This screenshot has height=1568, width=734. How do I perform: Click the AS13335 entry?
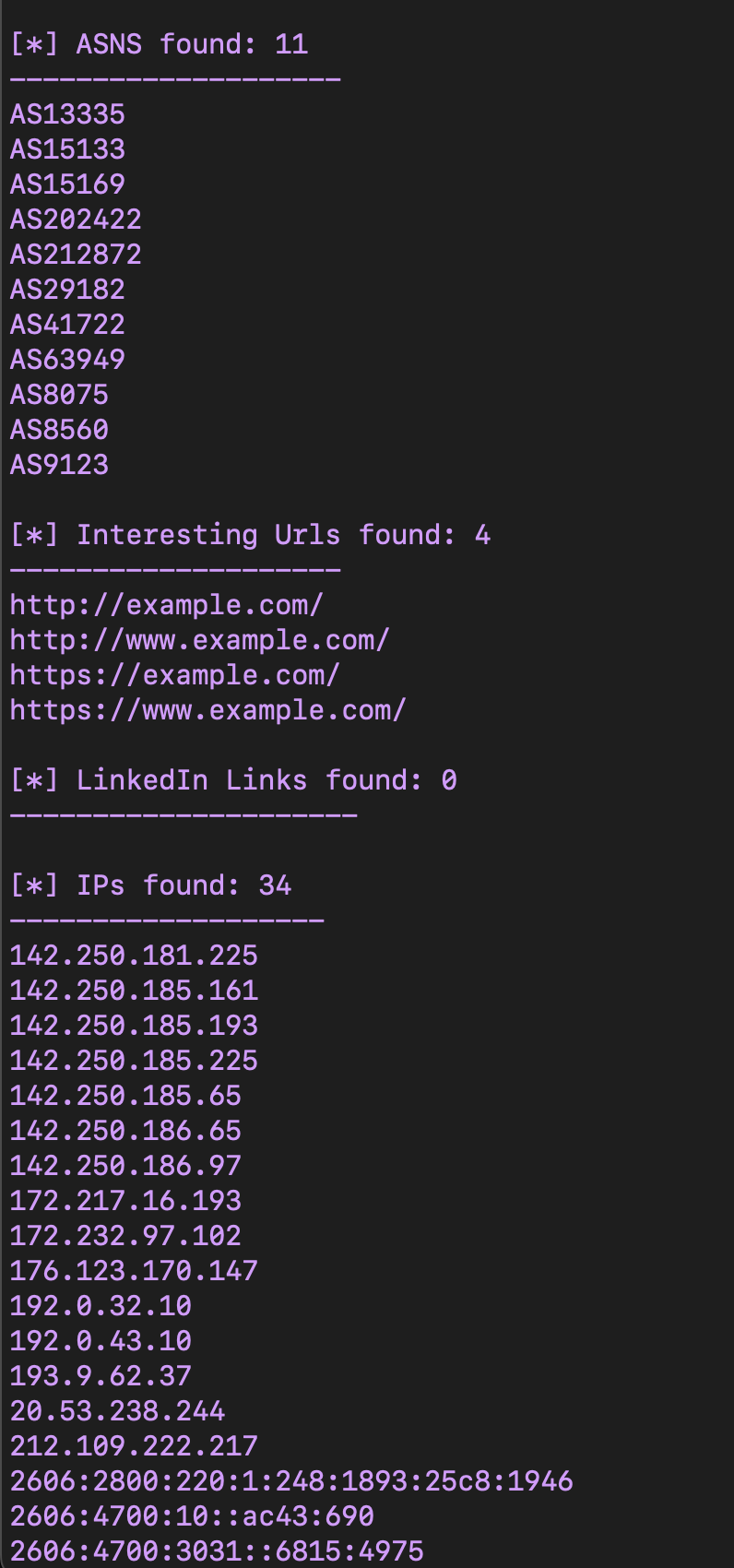pos(67,114)
